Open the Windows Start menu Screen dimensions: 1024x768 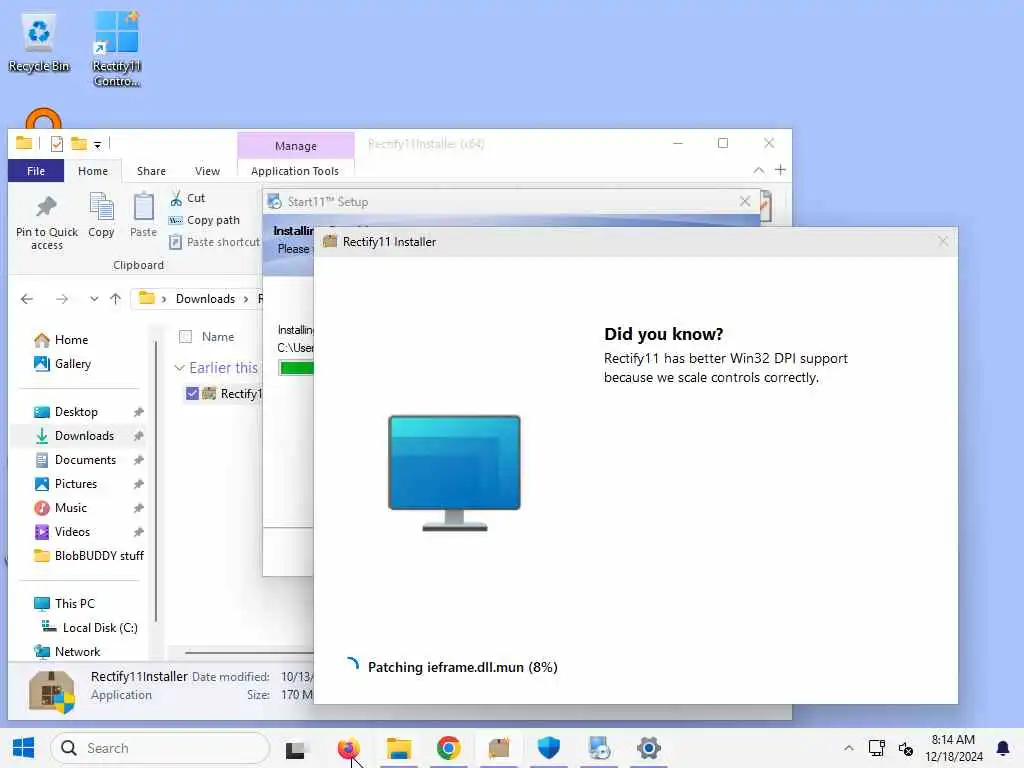[x=24, y=748]
